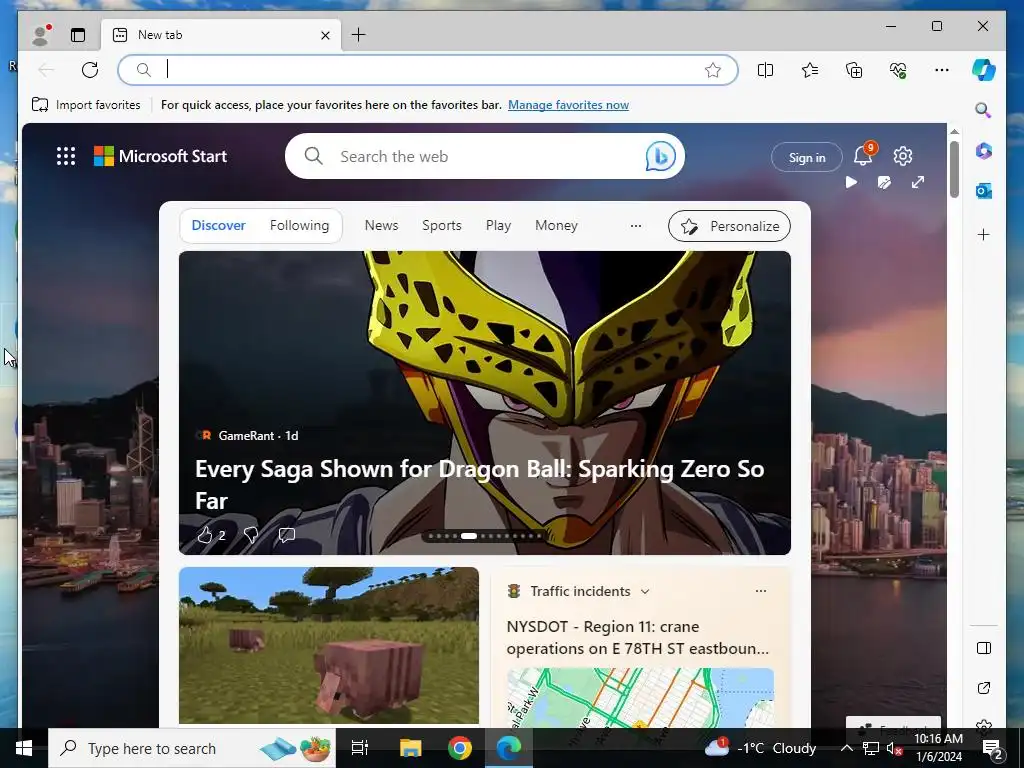
Task: Dislike the GameRant article thumbs down
Action: pos(250,536)
